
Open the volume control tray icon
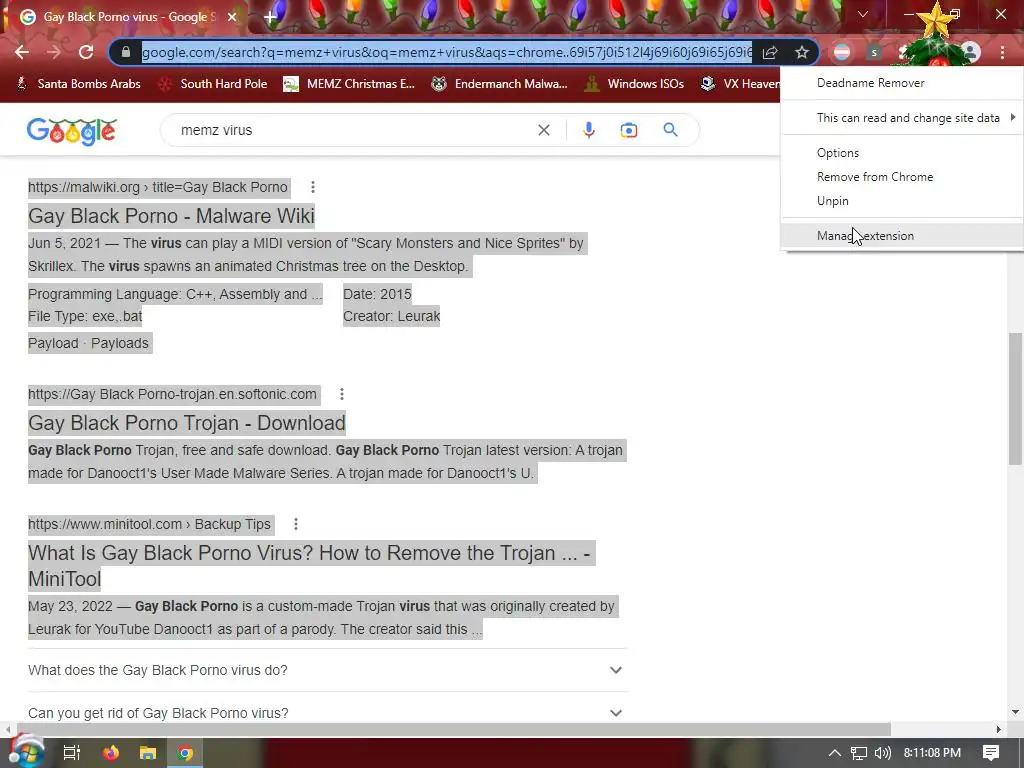click(882, 753)
